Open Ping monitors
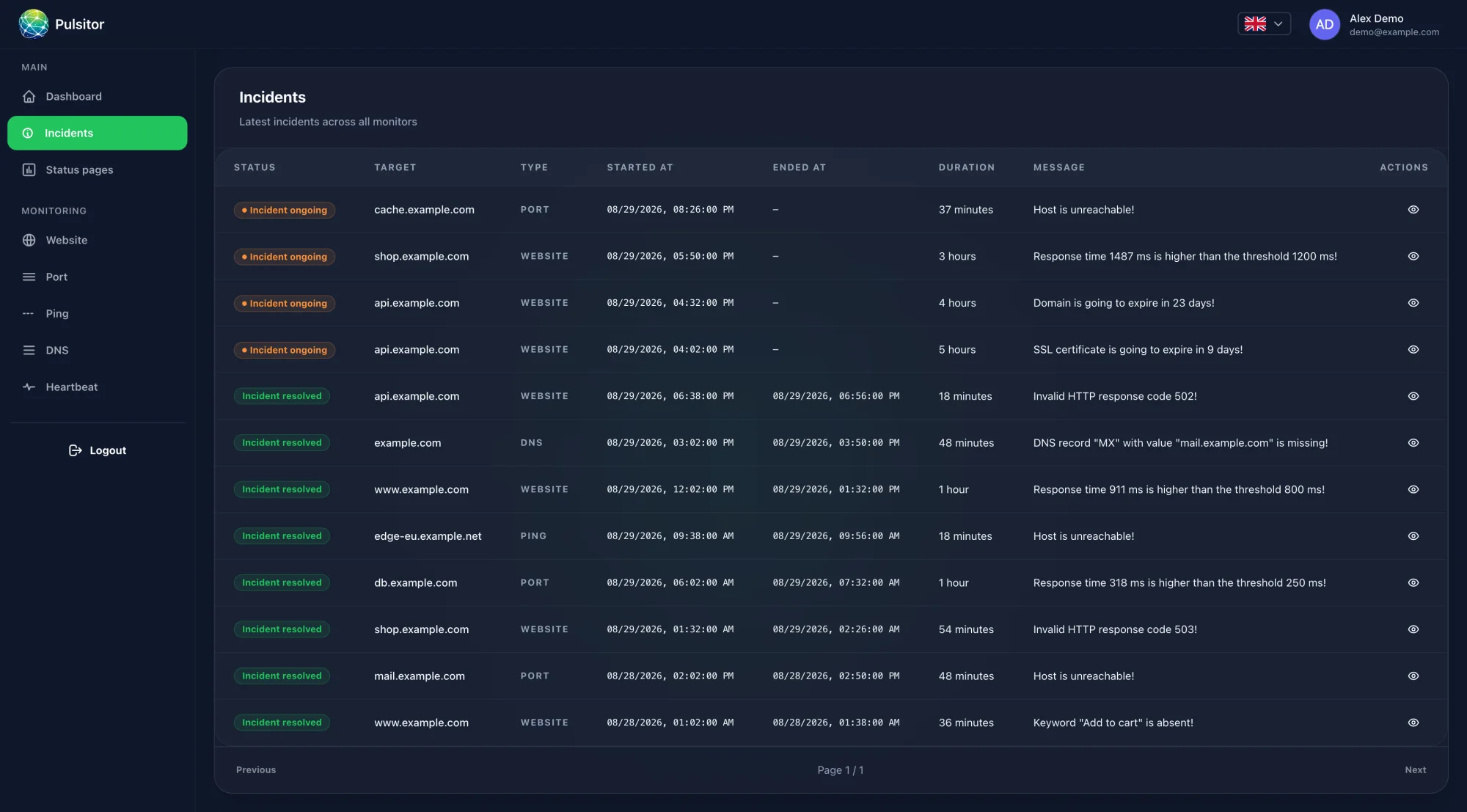Screen dimensions: 1467x812 pyautogui.click(x=97, y=314)
